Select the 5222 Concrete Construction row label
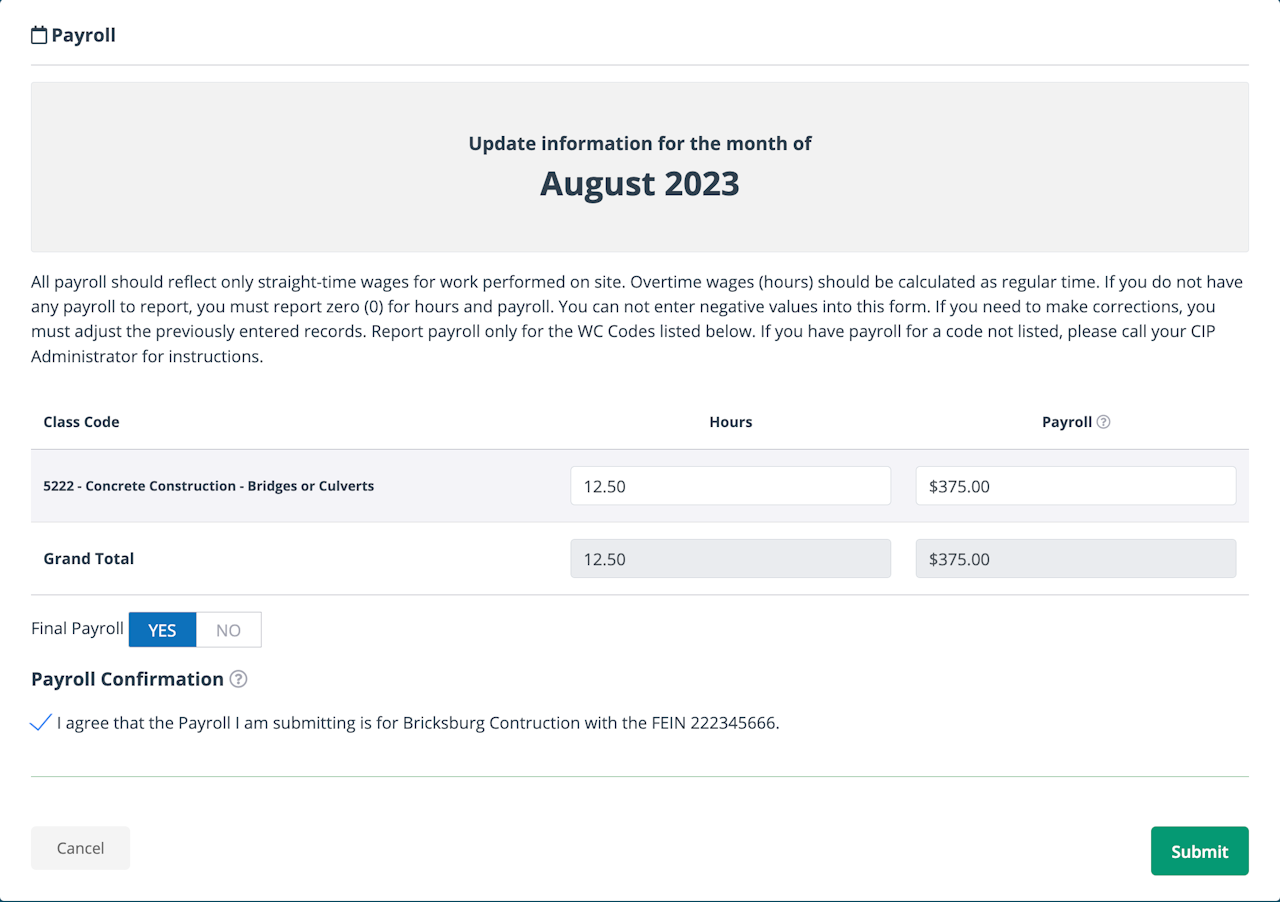The image size is (1280, 902). click(x=208, y=486)
